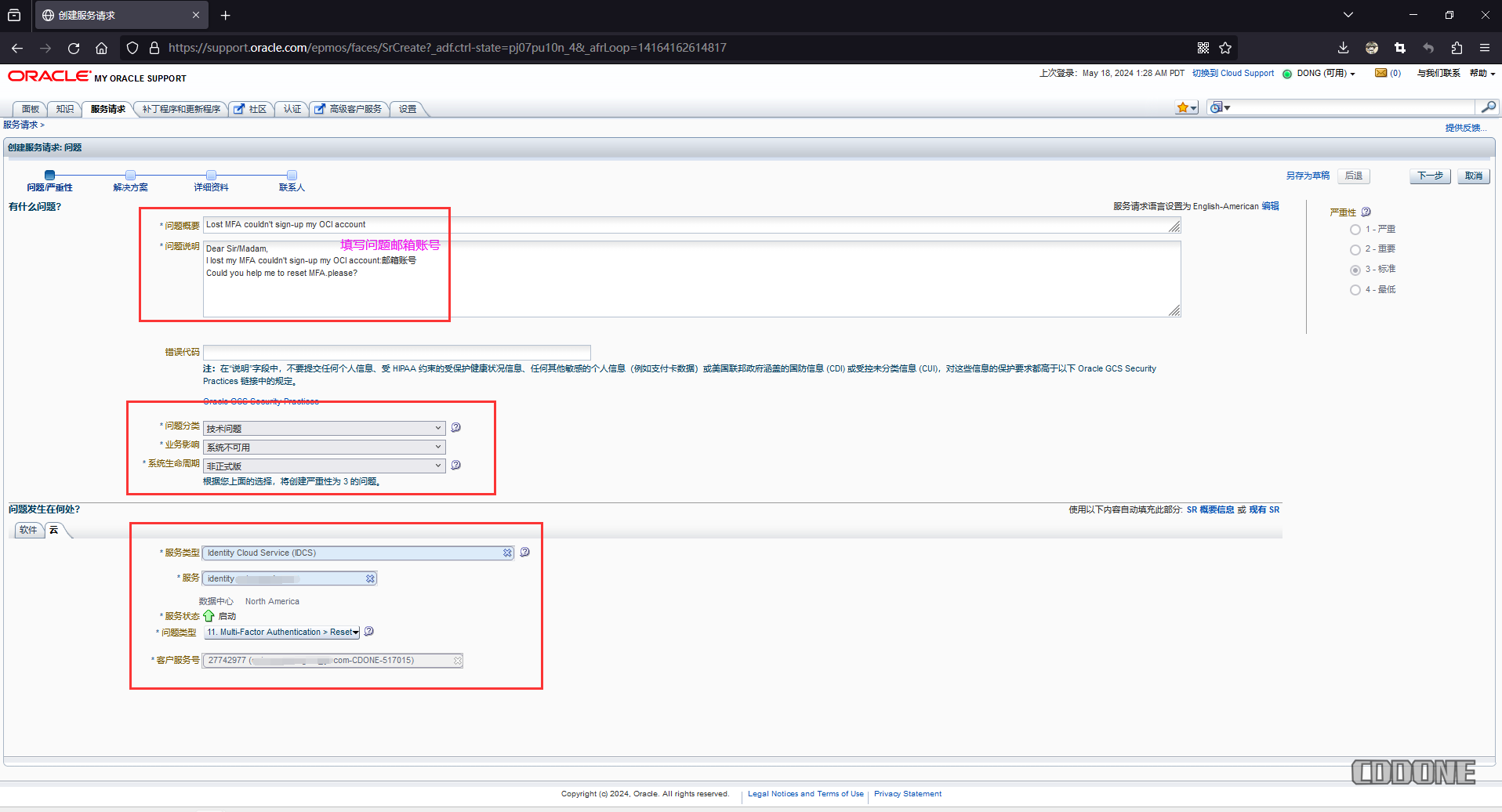This screenshot has height=812, width=1502.
Task: Open the 高级客户服务 tab
Action: (x=348, y=109)
